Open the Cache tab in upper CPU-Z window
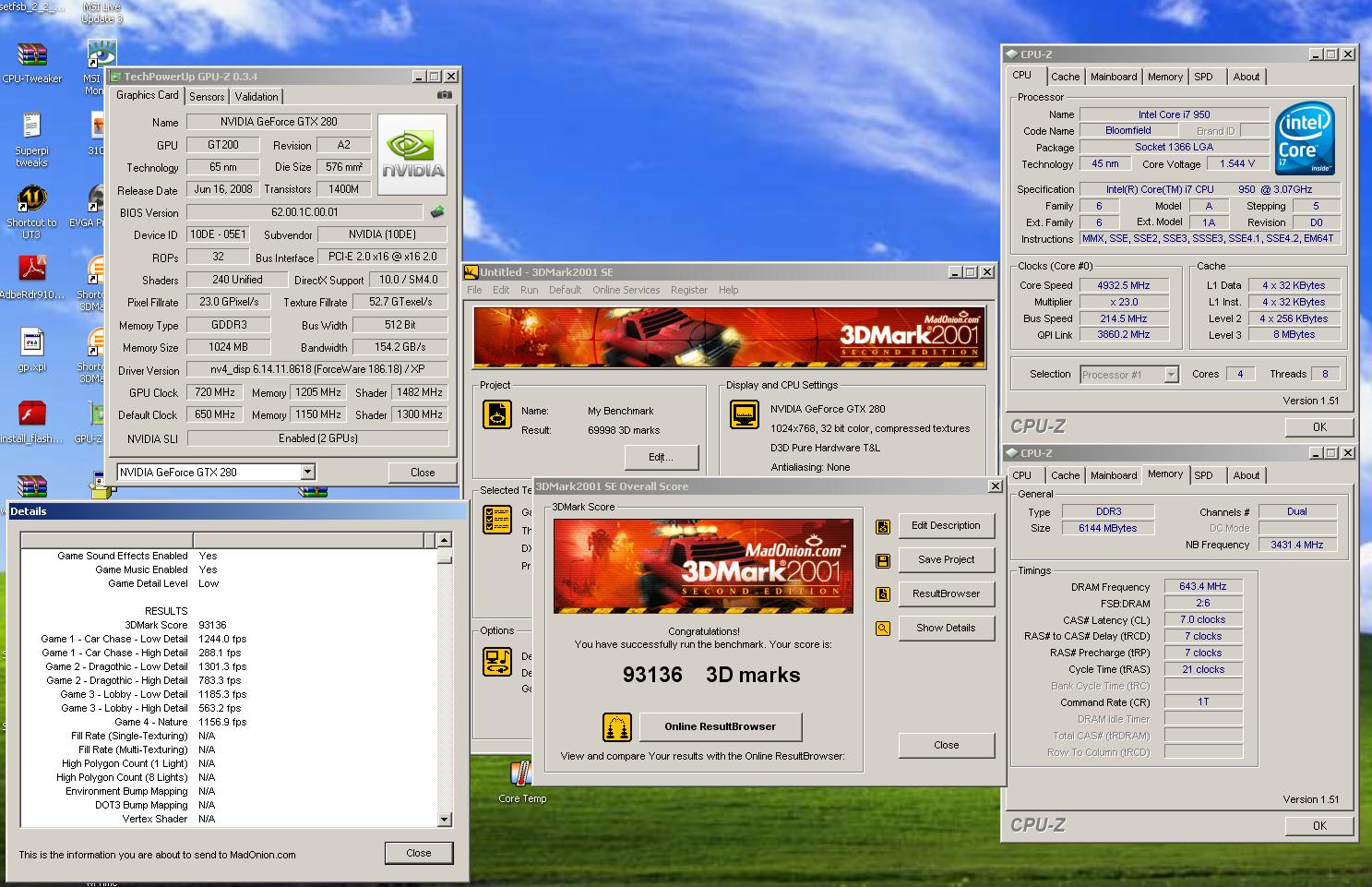Viewport: 1372px width, 887px height. [x=1065, y=78]
